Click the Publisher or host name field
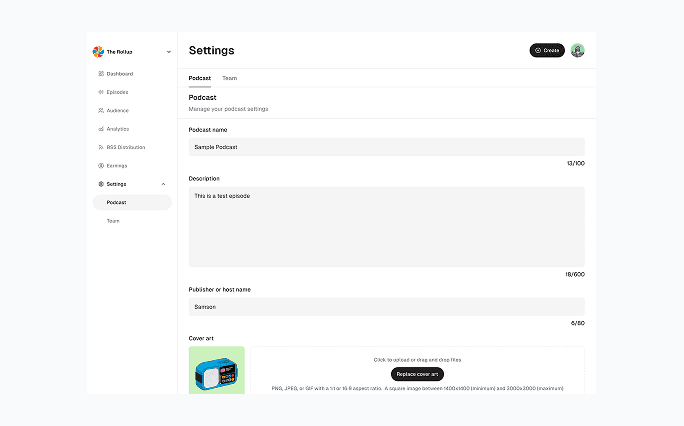The height and width of the screenshot is (426, 684). 386,307
